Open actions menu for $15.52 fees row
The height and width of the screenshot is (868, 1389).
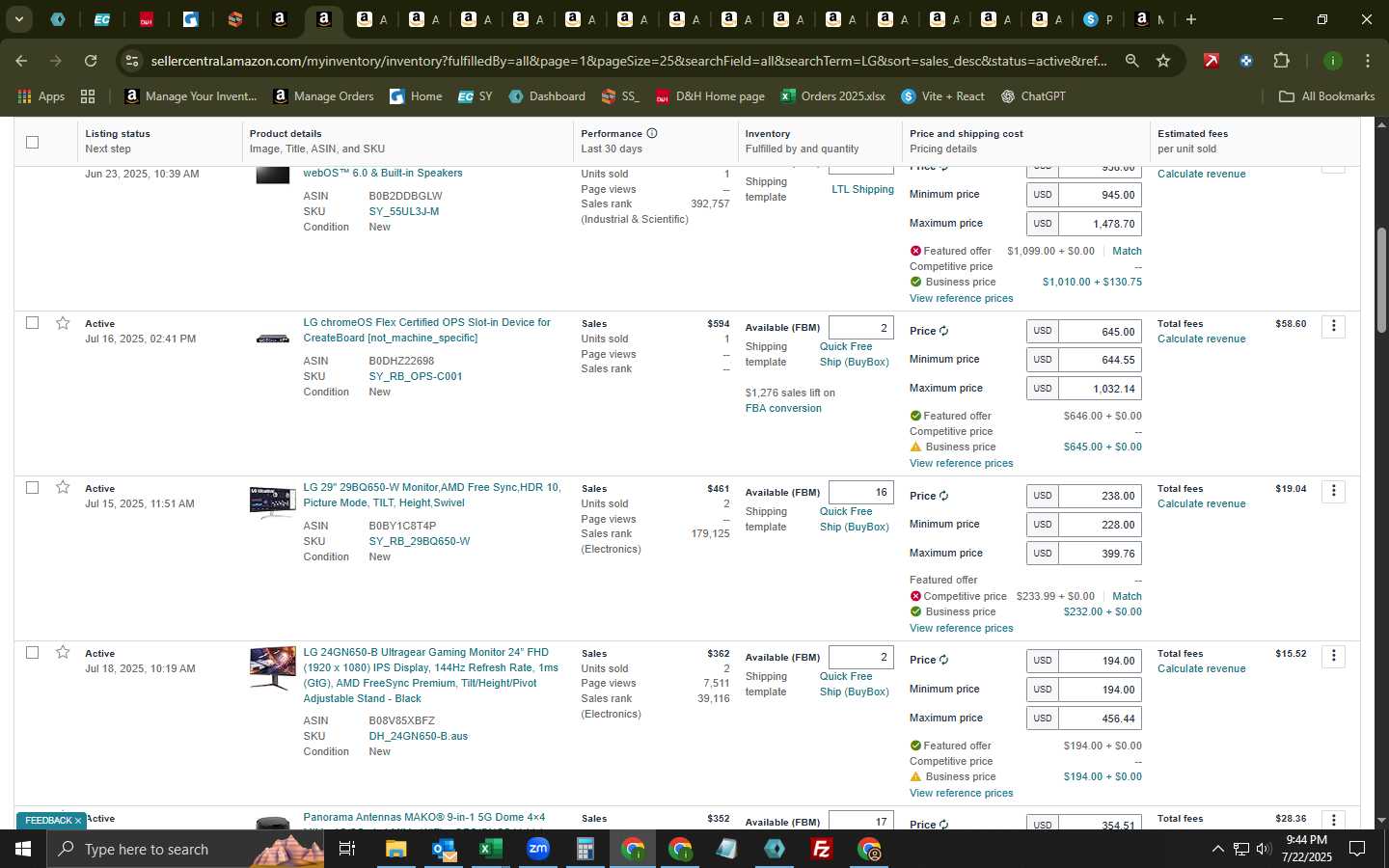pyautogui.click(x=1334, y=656)
